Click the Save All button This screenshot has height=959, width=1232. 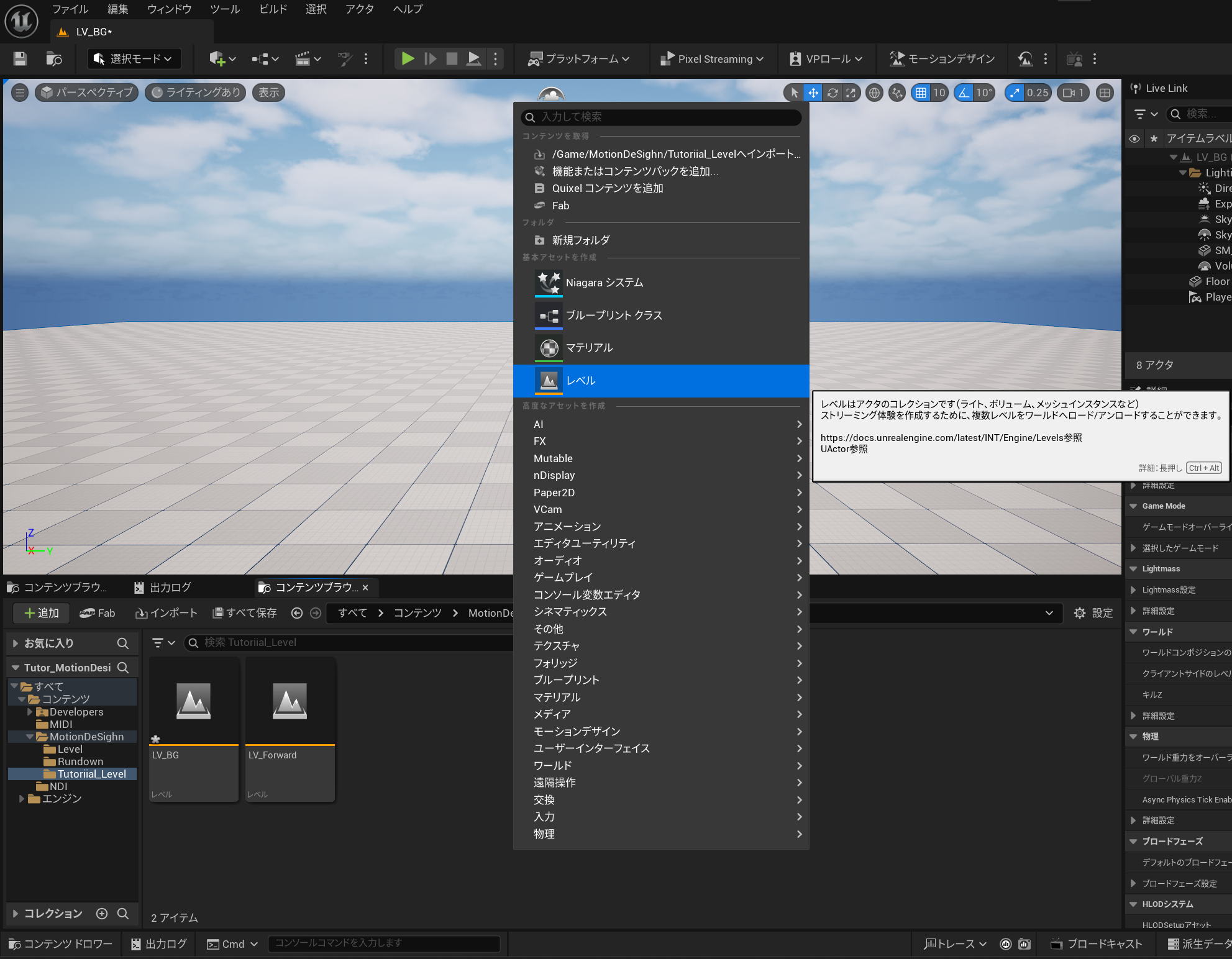(244, 613)
